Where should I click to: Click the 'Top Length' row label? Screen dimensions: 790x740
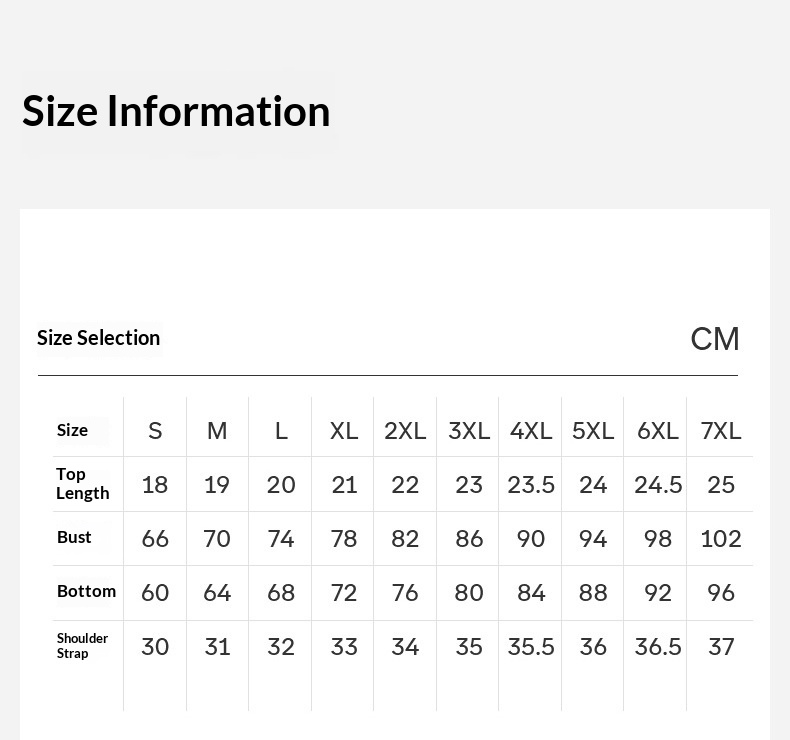[82, 484]
